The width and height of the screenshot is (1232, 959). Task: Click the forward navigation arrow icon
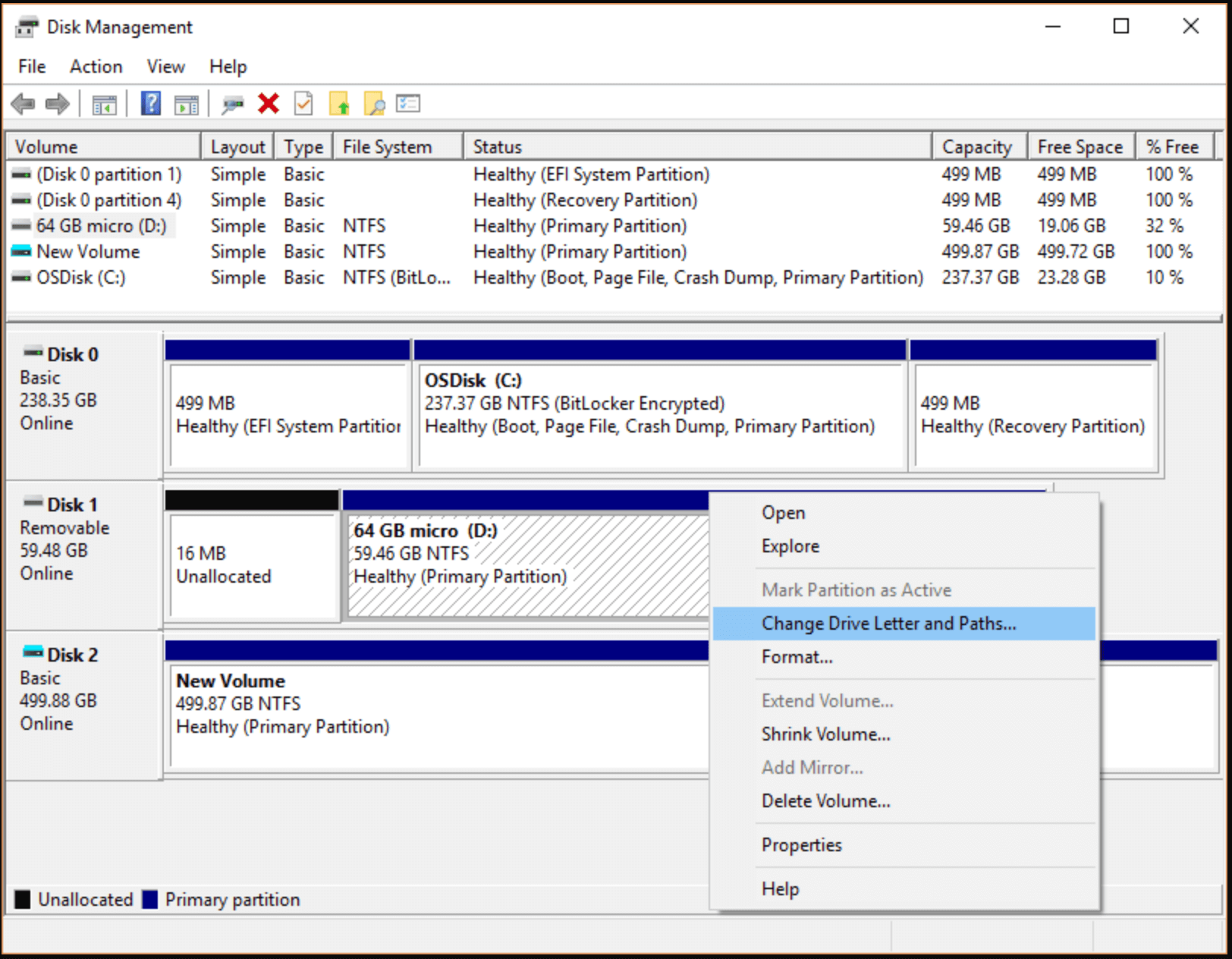[56, 104]
